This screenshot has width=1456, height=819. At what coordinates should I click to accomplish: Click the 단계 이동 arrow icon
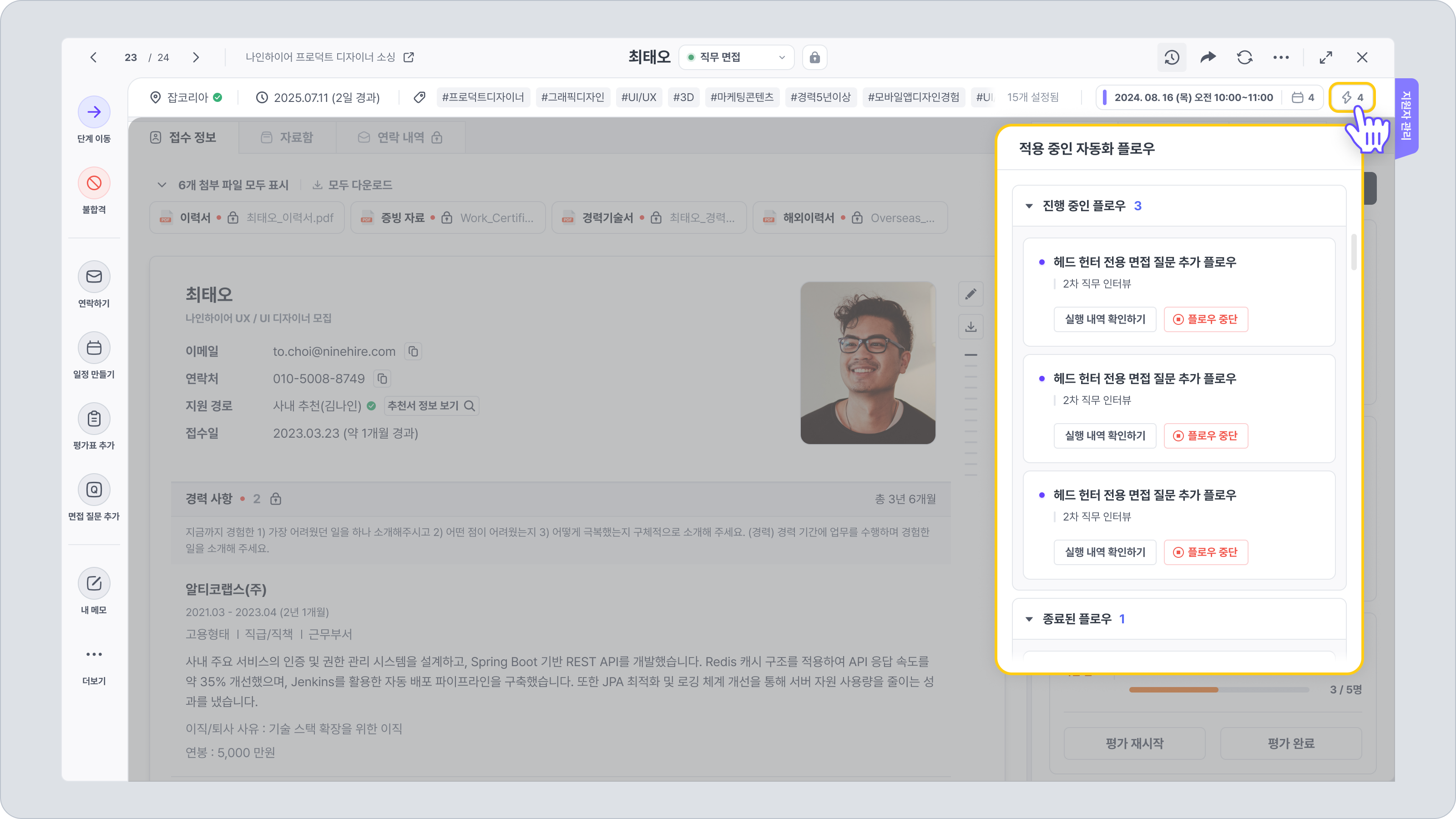tap(94, 112)
